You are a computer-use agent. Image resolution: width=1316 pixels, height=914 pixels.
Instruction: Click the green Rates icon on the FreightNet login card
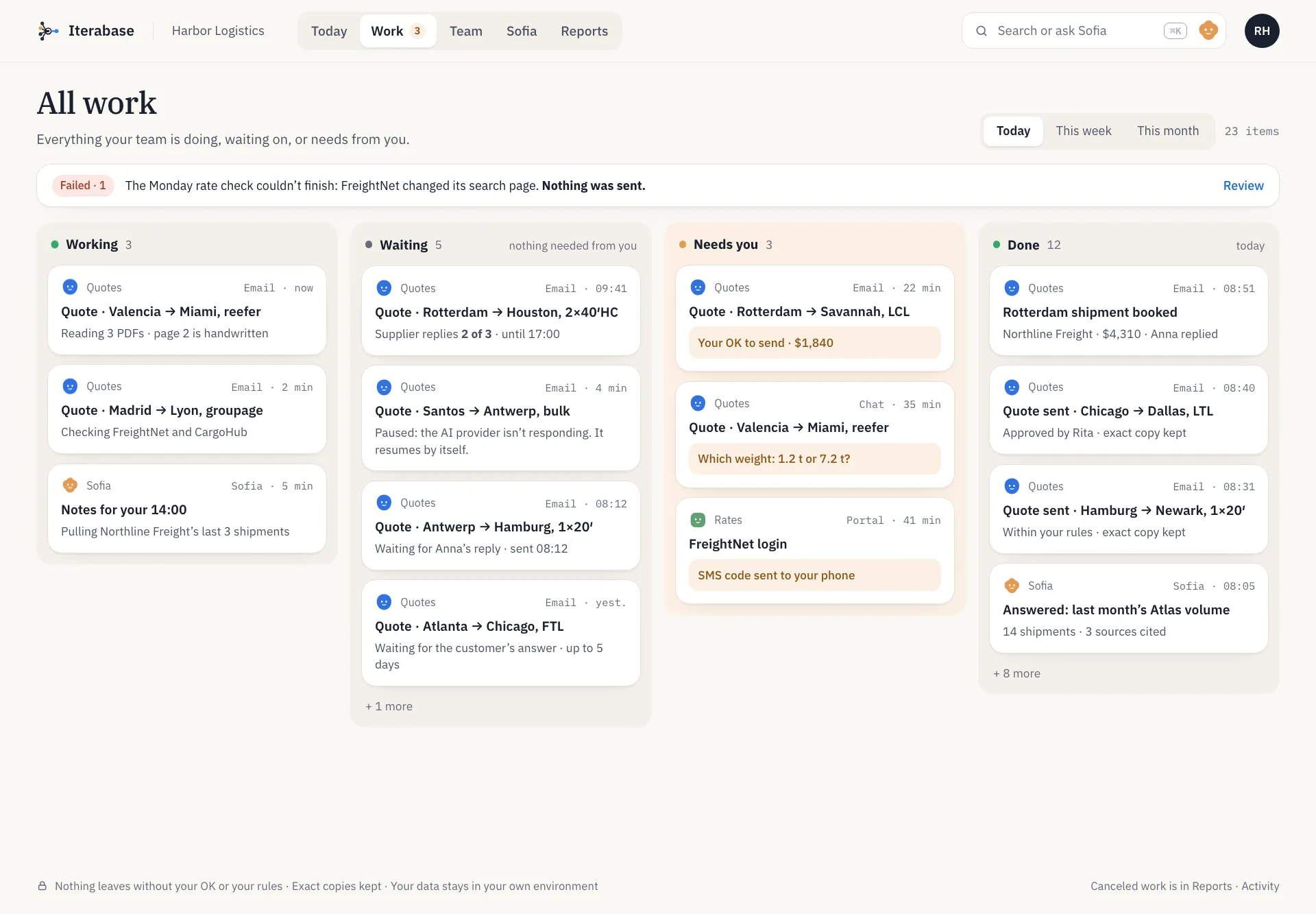click(698, 520)
